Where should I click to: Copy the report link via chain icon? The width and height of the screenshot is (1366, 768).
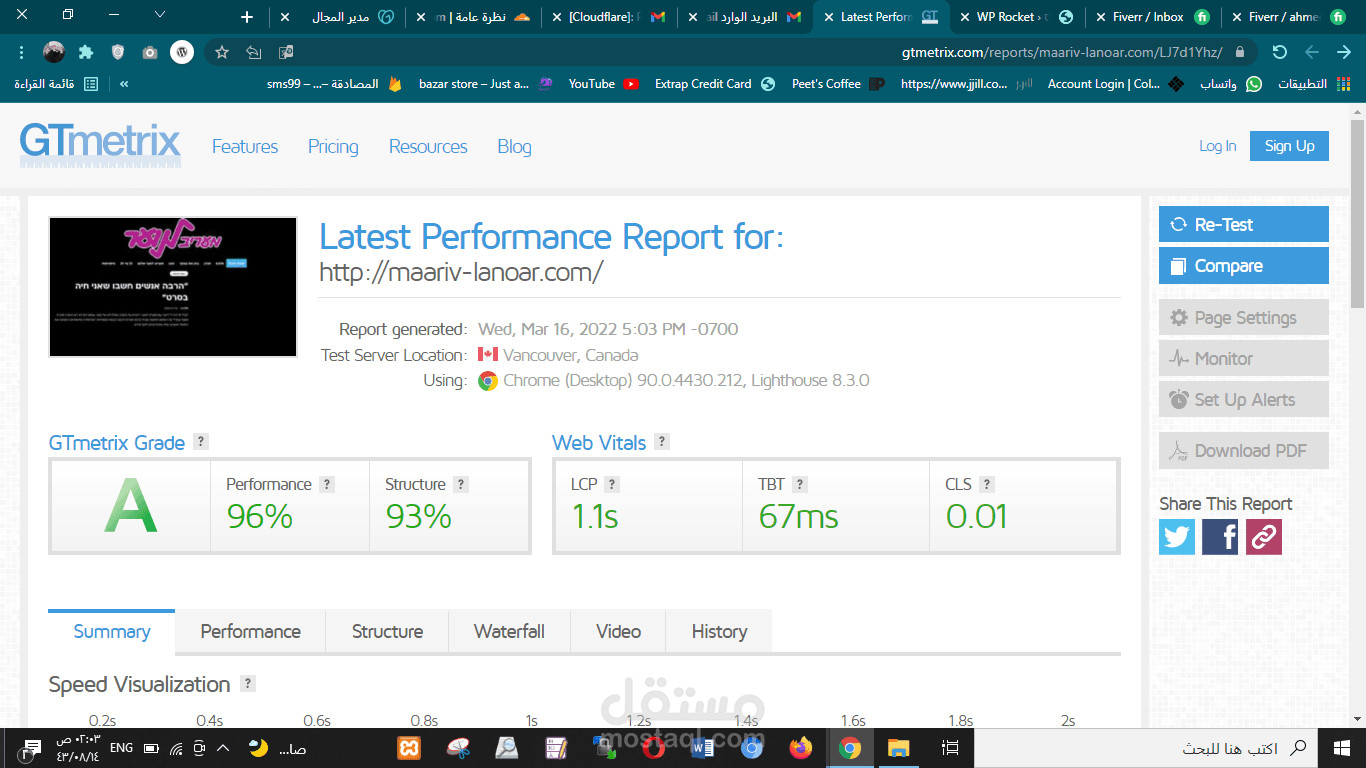pyautogui.click(x=1263, y=537)
